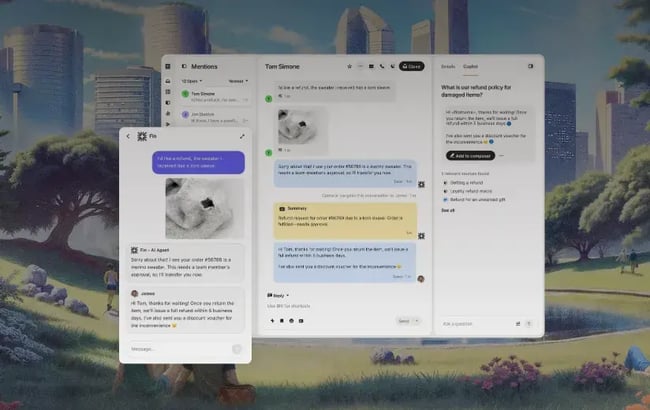Click the Send button in composer
Image resolution: width=650 pixels, height=410 pixels.
(404, 321)
